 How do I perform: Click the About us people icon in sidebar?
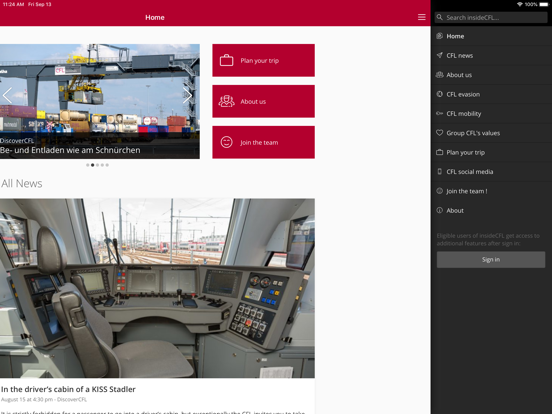439,75
